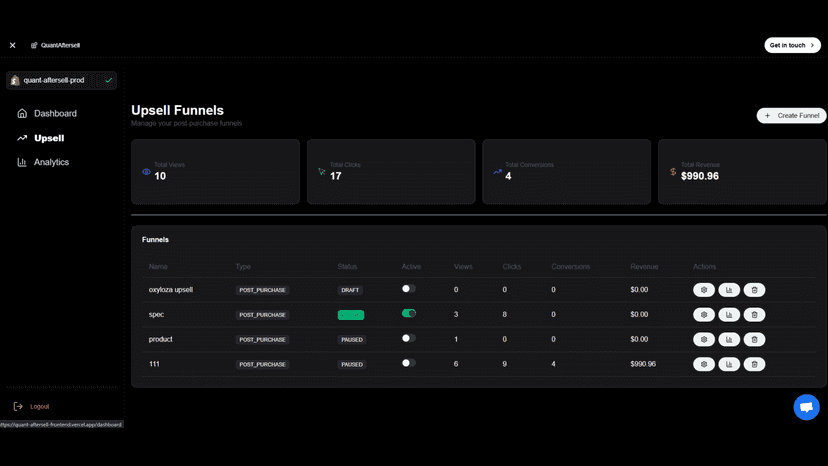This screenshot has height=466, width=828.
Task: View analytics for the 111 funnel
Action: 729,365
